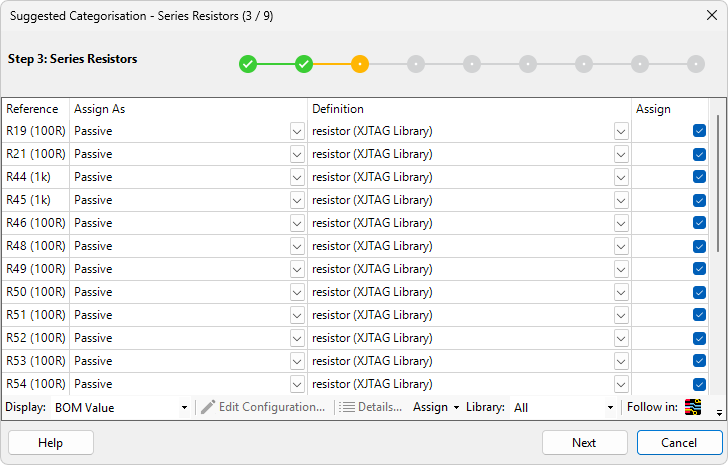
Task: Open toolbar overflow arrow at bottom right
Action: coord(719,412)
